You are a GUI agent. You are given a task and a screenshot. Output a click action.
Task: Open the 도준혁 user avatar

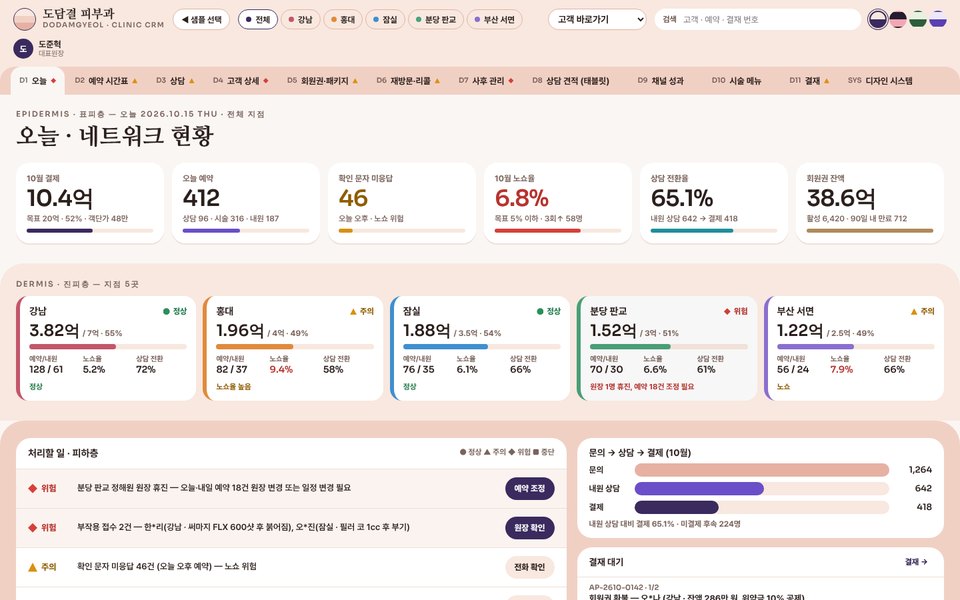23,48
